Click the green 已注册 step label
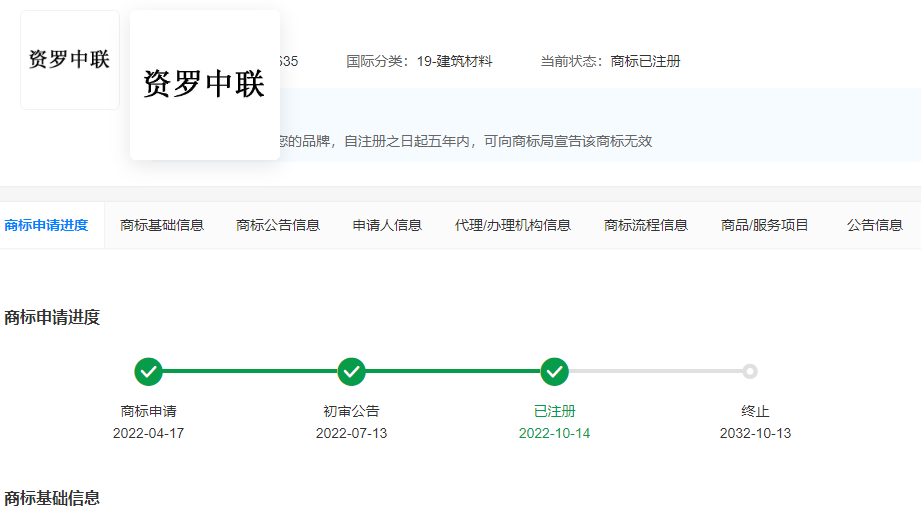The width and height of the screenshot is (921, 509). [x=554, y=411]
